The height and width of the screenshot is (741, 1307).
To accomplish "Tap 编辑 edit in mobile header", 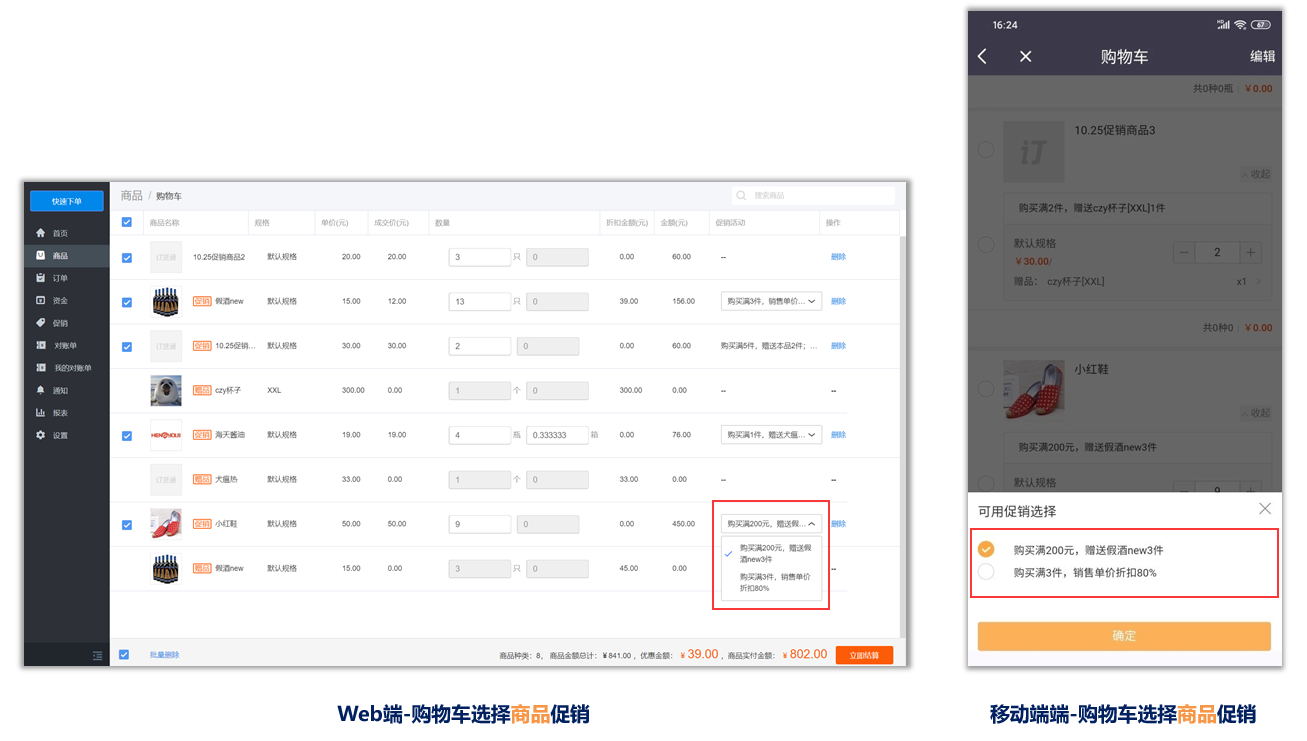I will [1263, 56].
